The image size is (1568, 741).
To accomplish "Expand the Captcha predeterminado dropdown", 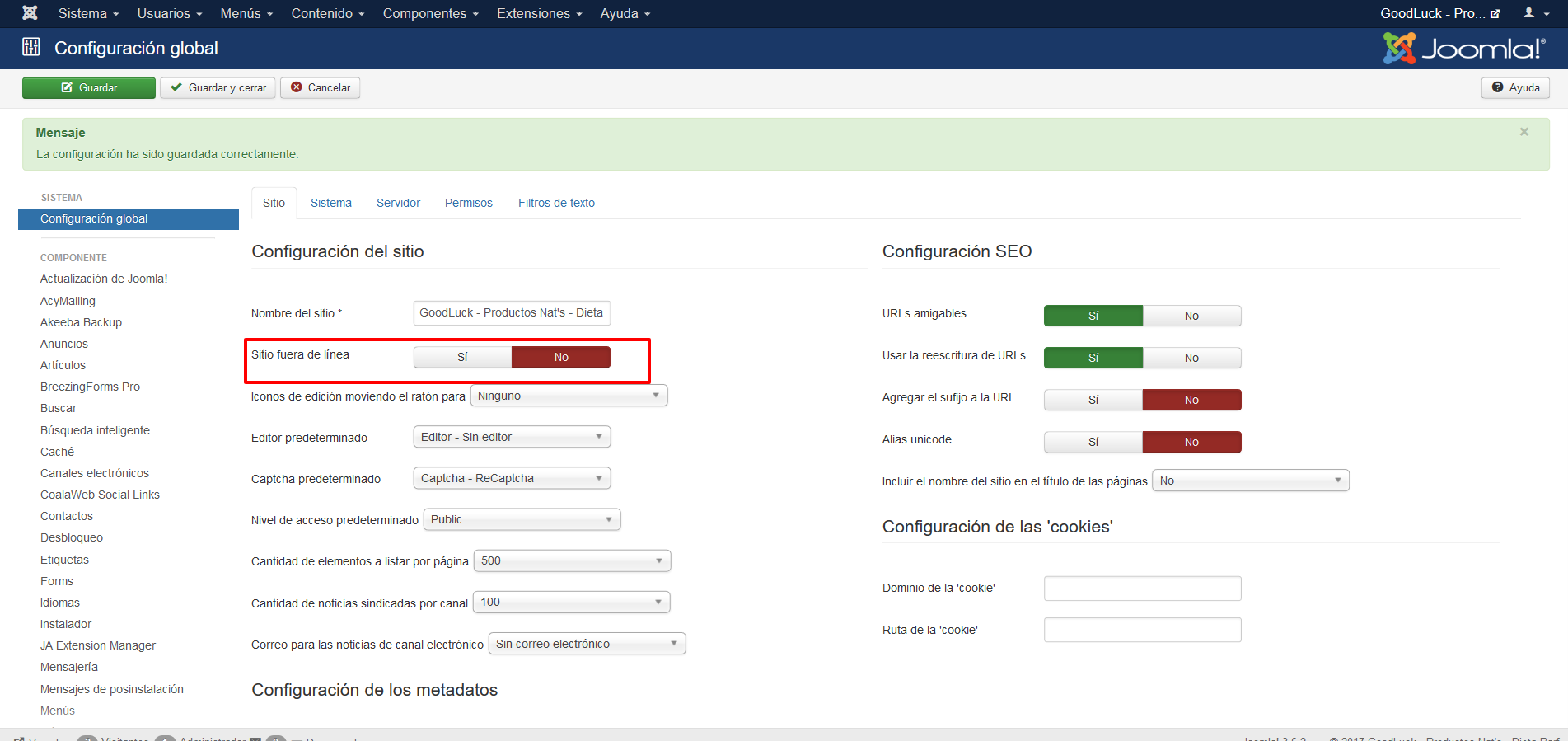I will 511,478.
